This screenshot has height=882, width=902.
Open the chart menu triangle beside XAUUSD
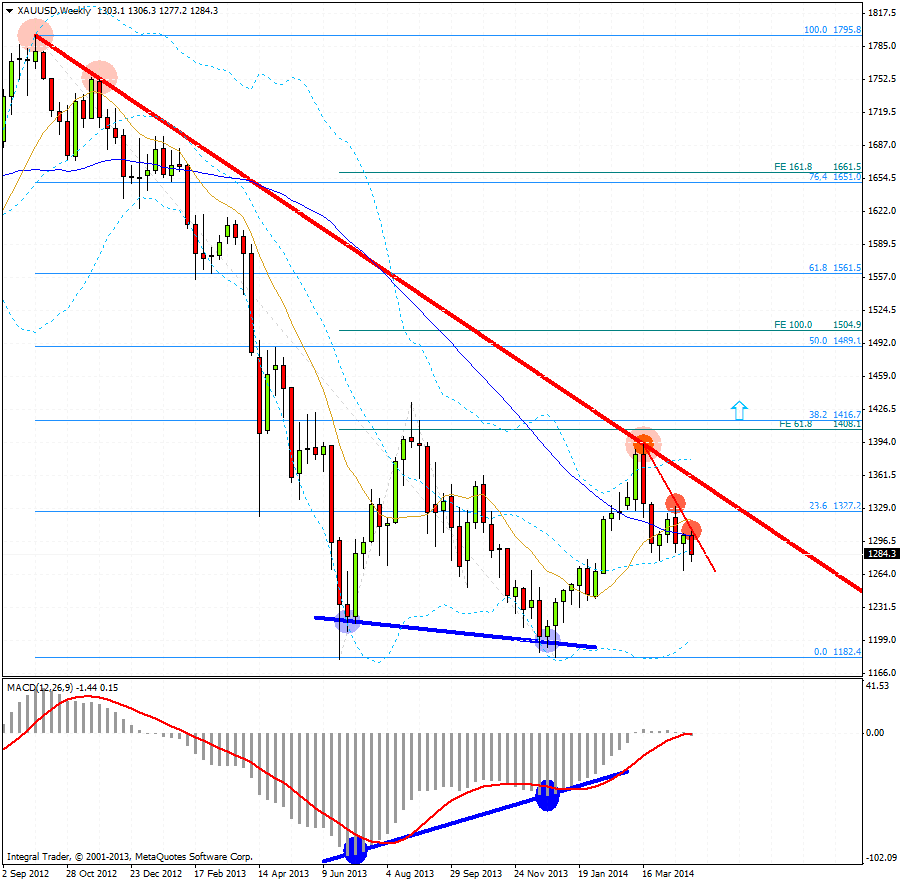tap(9, 11)
